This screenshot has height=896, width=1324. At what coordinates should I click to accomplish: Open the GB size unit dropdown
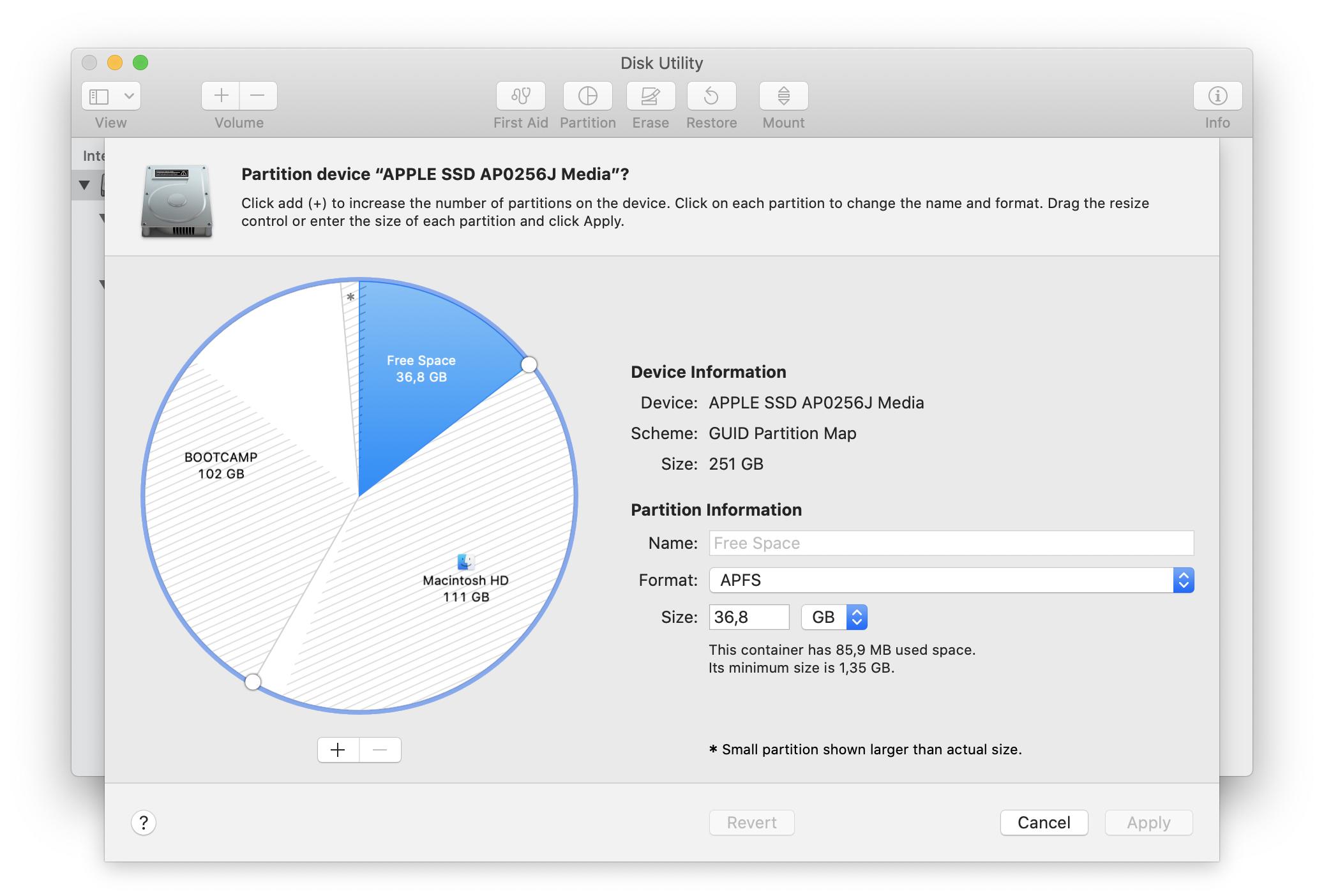point(834,617)
